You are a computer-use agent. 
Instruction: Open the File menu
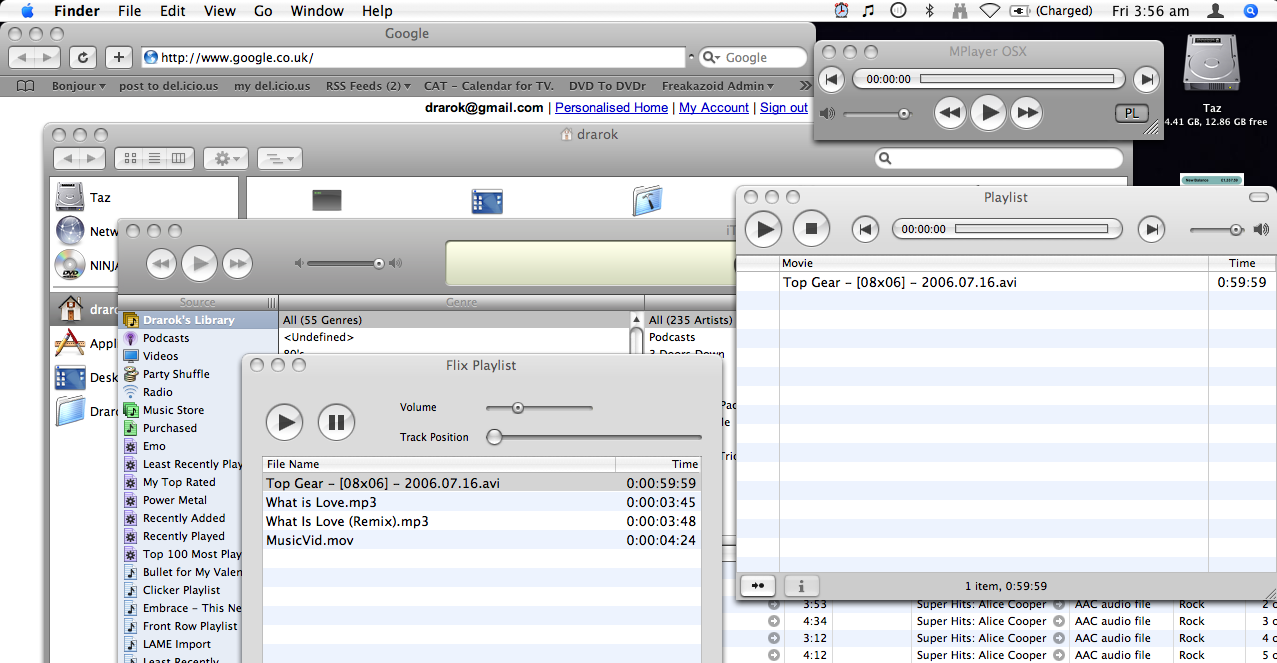click(129, 11)
